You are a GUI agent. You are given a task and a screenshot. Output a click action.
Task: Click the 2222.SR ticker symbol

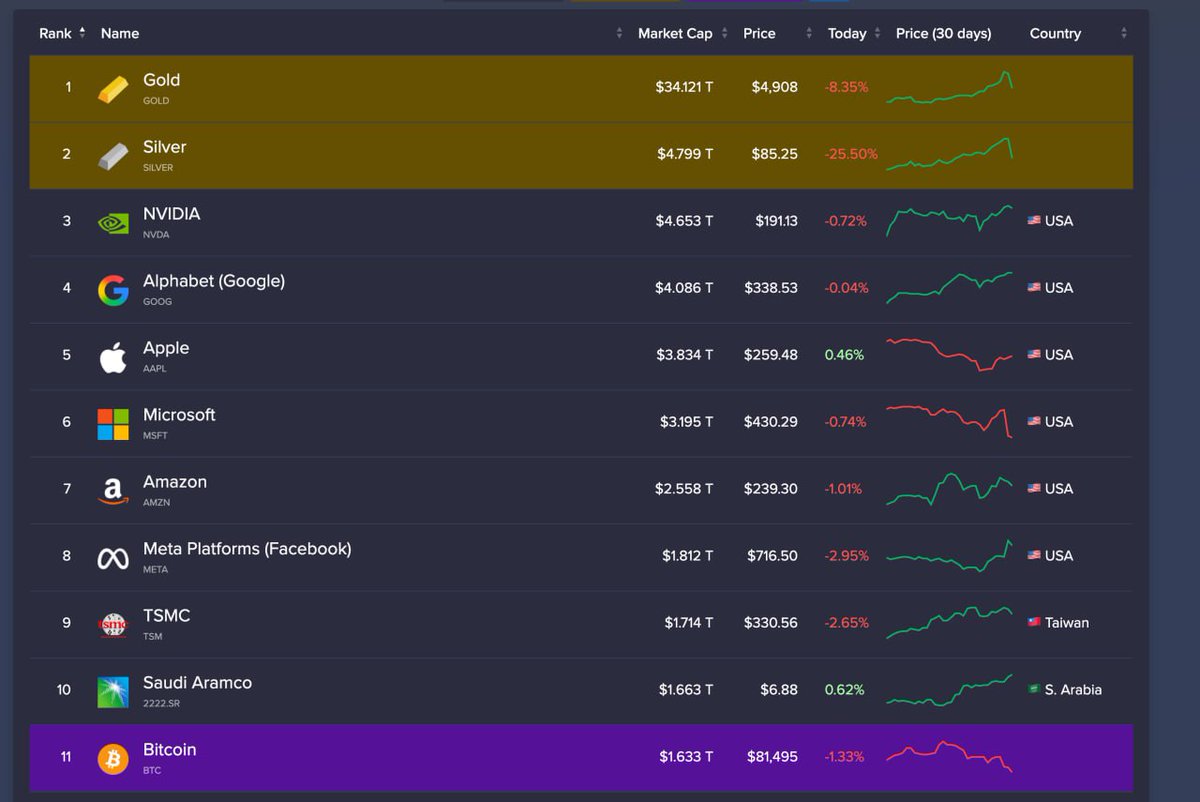coord(161,704)
